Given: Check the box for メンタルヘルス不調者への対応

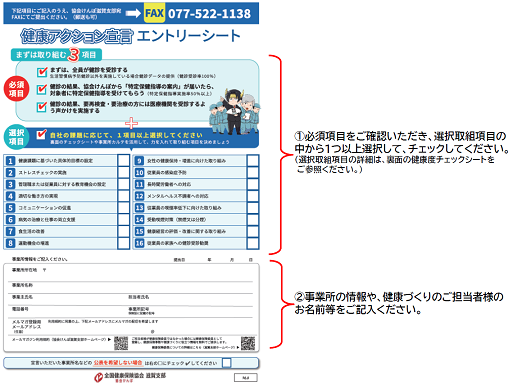Looking at the screenshot, I should click(253, 196).
